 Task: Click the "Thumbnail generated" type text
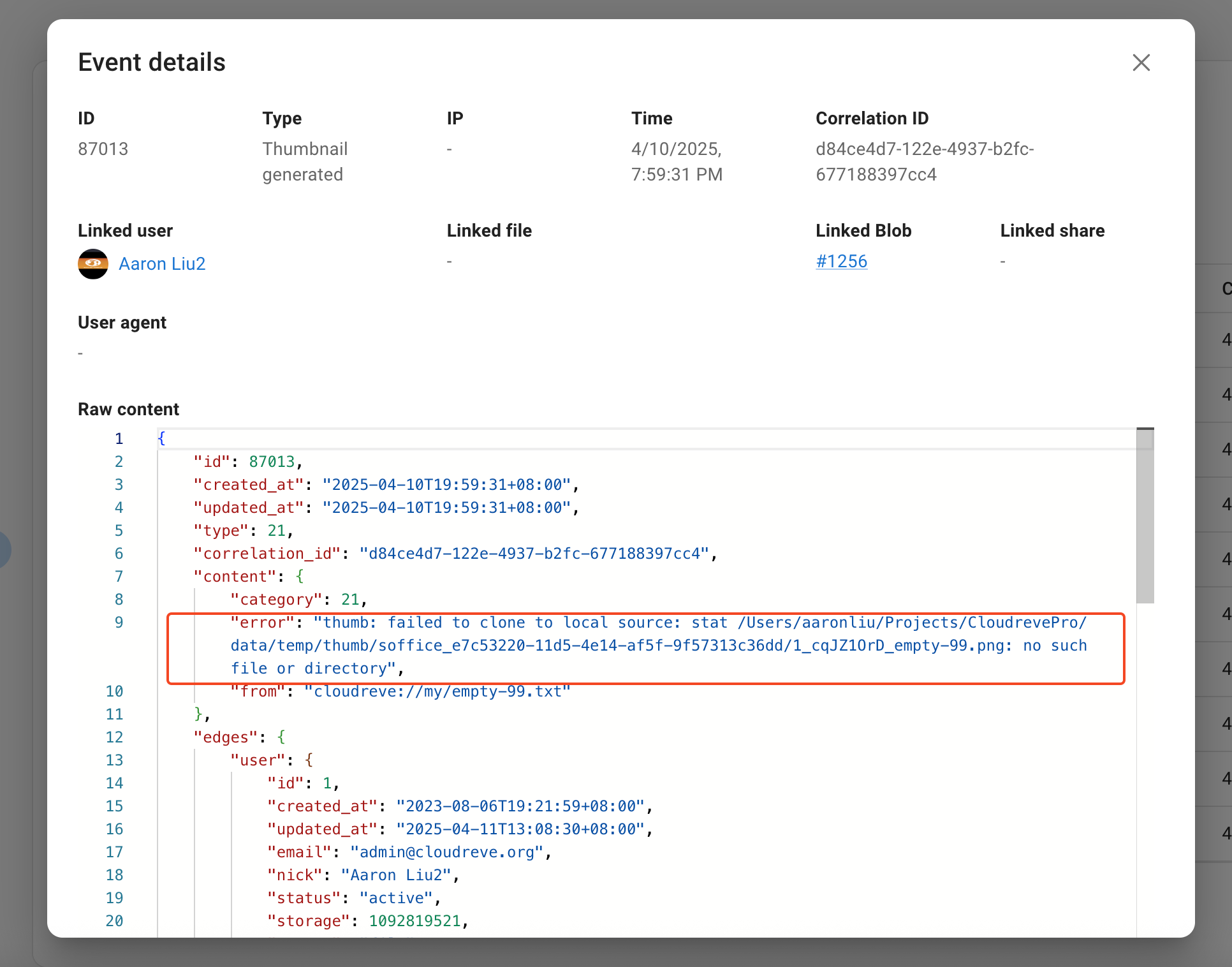point(305,161)
